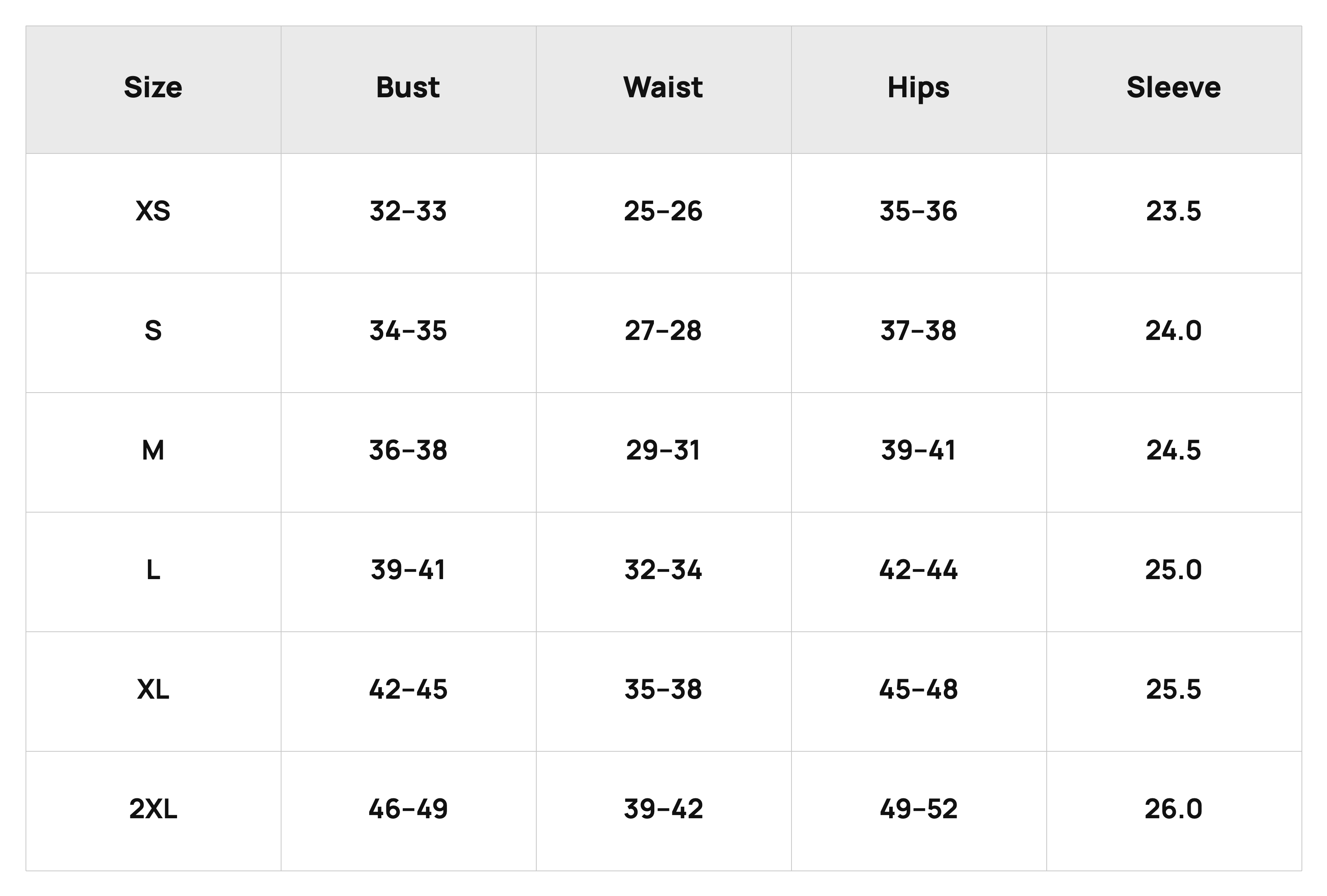This screenshot has width=1327, height=896.
Task: Click the 2XL waist value 39–42
Action: [663, 809]
